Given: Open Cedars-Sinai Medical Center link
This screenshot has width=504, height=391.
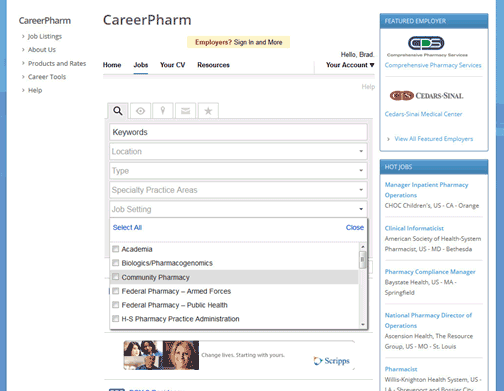Looking at the screenshot, I should [x=423, y=114].
